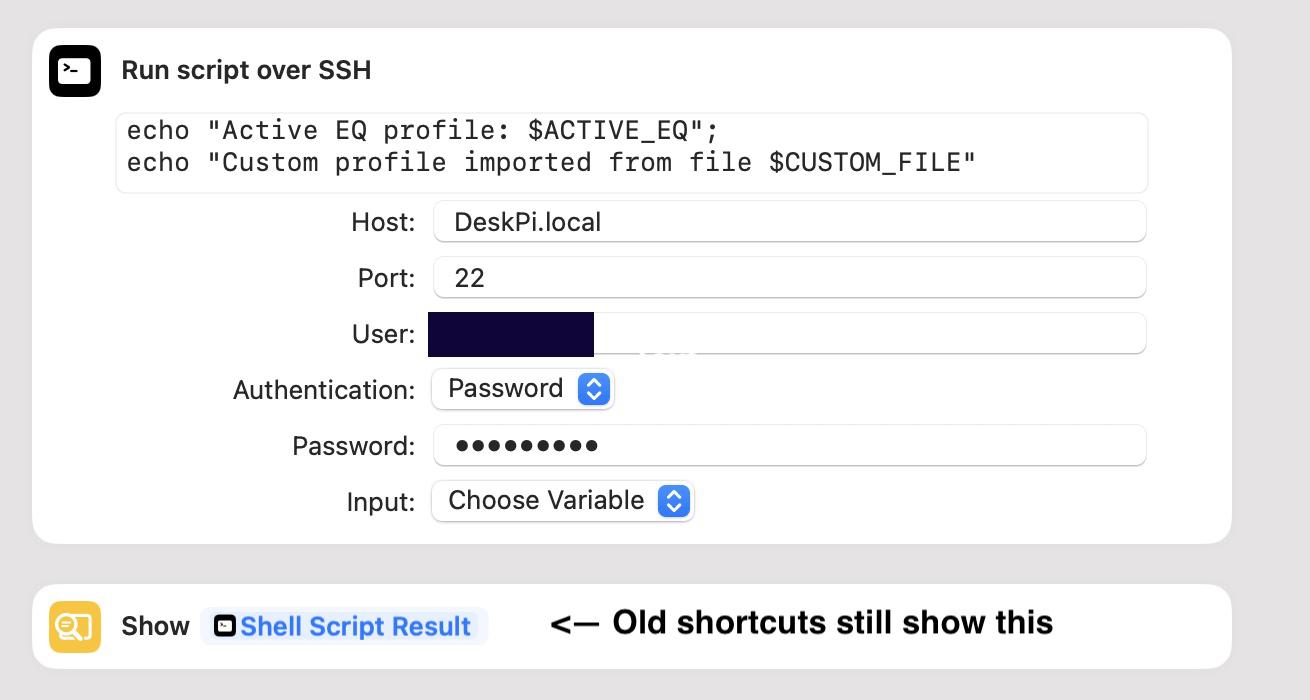Click the yellow Show Result action icon
Image resolution: width=1310 pixels, height=700 pixels.
(x=75, y=627)
